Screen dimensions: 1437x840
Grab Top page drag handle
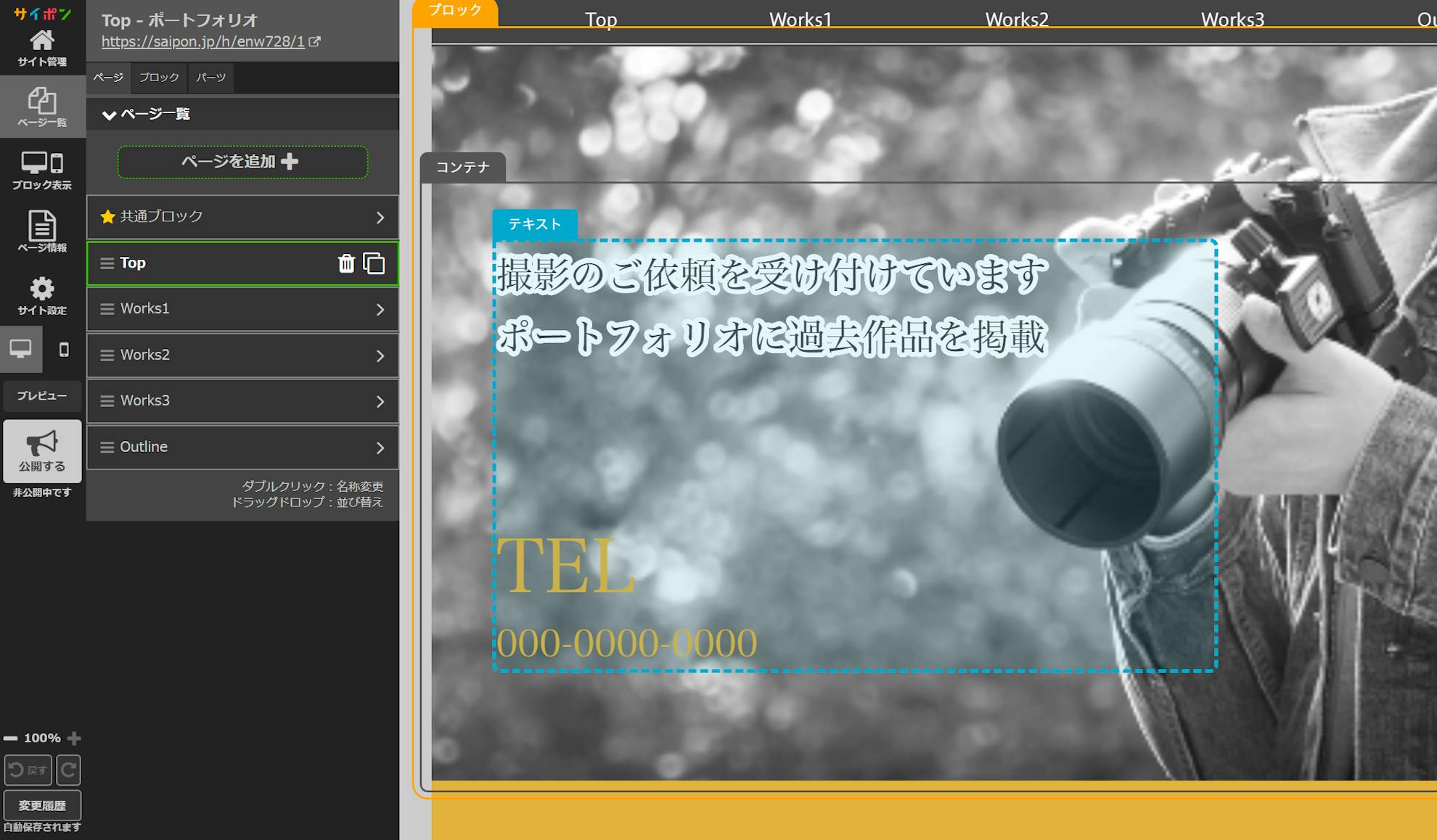[107, 263]
